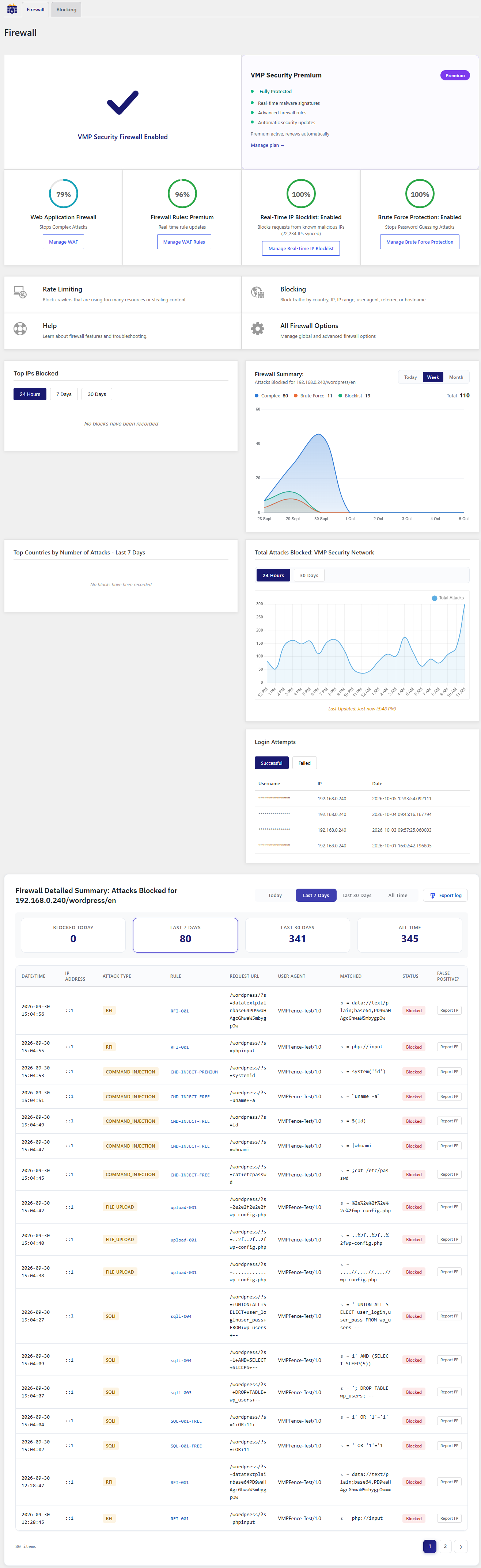Click the Manage WAF Rules button

[184, 242]
